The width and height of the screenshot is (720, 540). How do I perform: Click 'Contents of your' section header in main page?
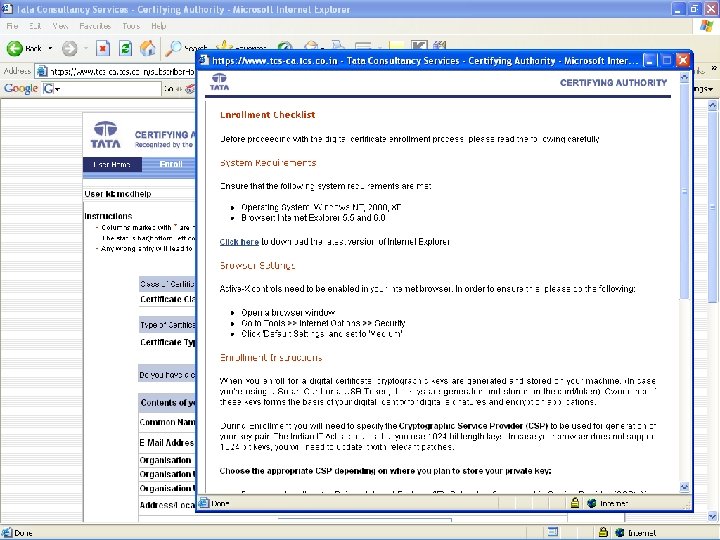click(168, 403)
